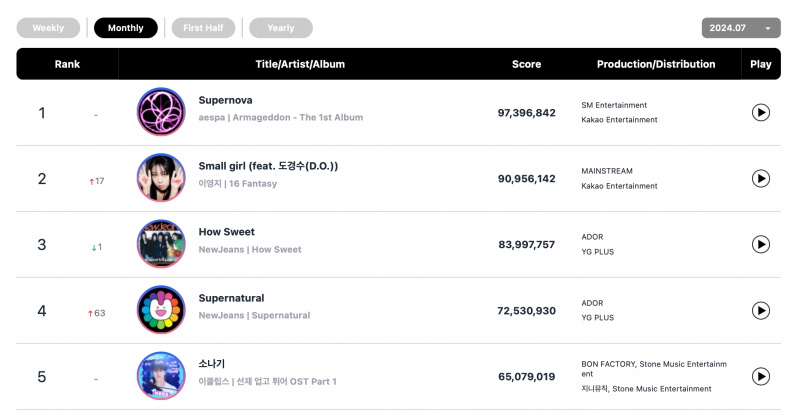Open the How Sweet album cover image
800x415 pixels.
161,244
